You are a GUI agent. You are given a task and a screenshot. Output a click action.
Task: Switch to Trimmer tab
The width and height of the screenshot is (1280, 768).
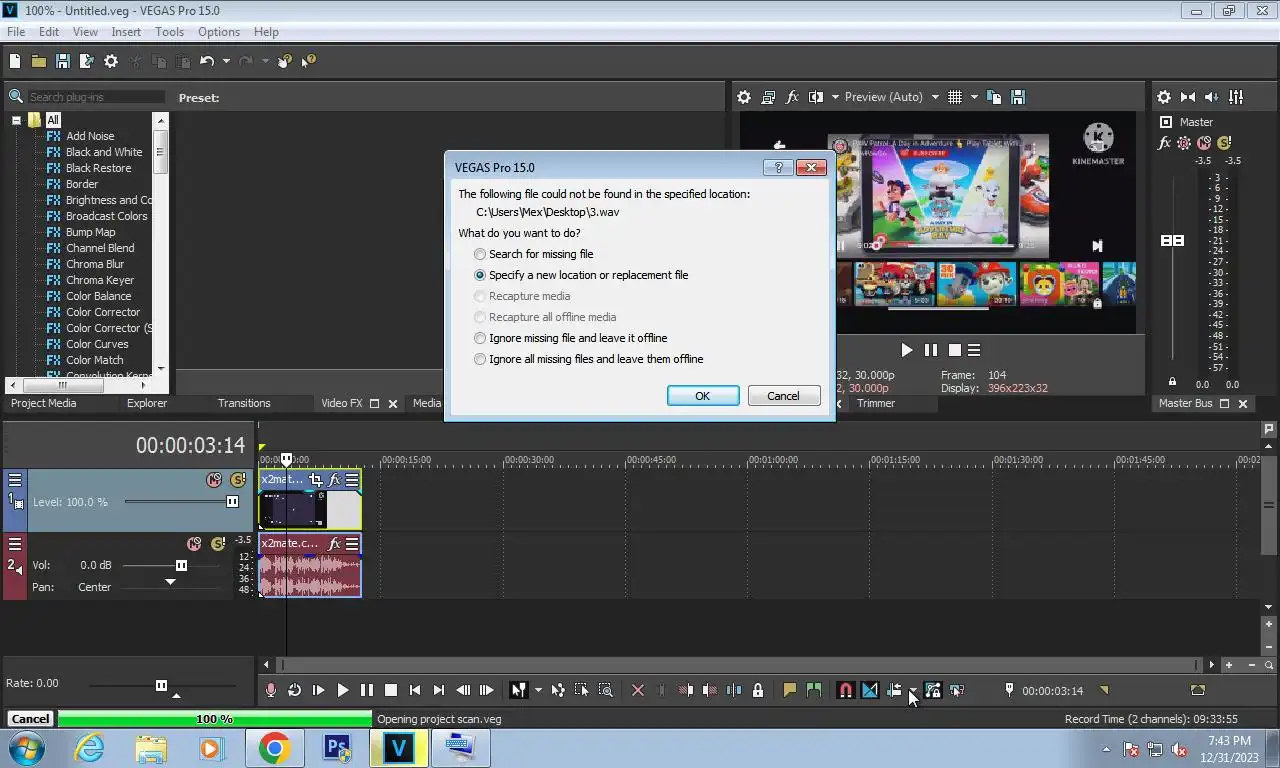point(876,403)
